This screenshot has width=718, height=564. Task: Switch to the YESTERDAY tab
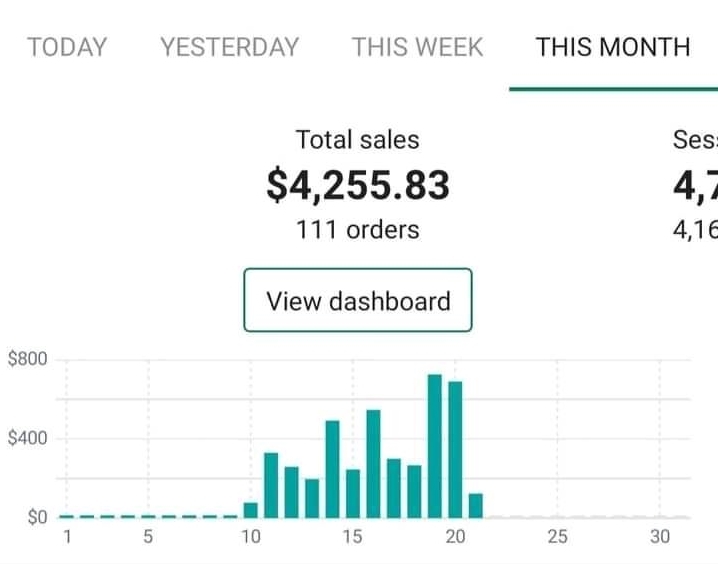click(229, 47)
